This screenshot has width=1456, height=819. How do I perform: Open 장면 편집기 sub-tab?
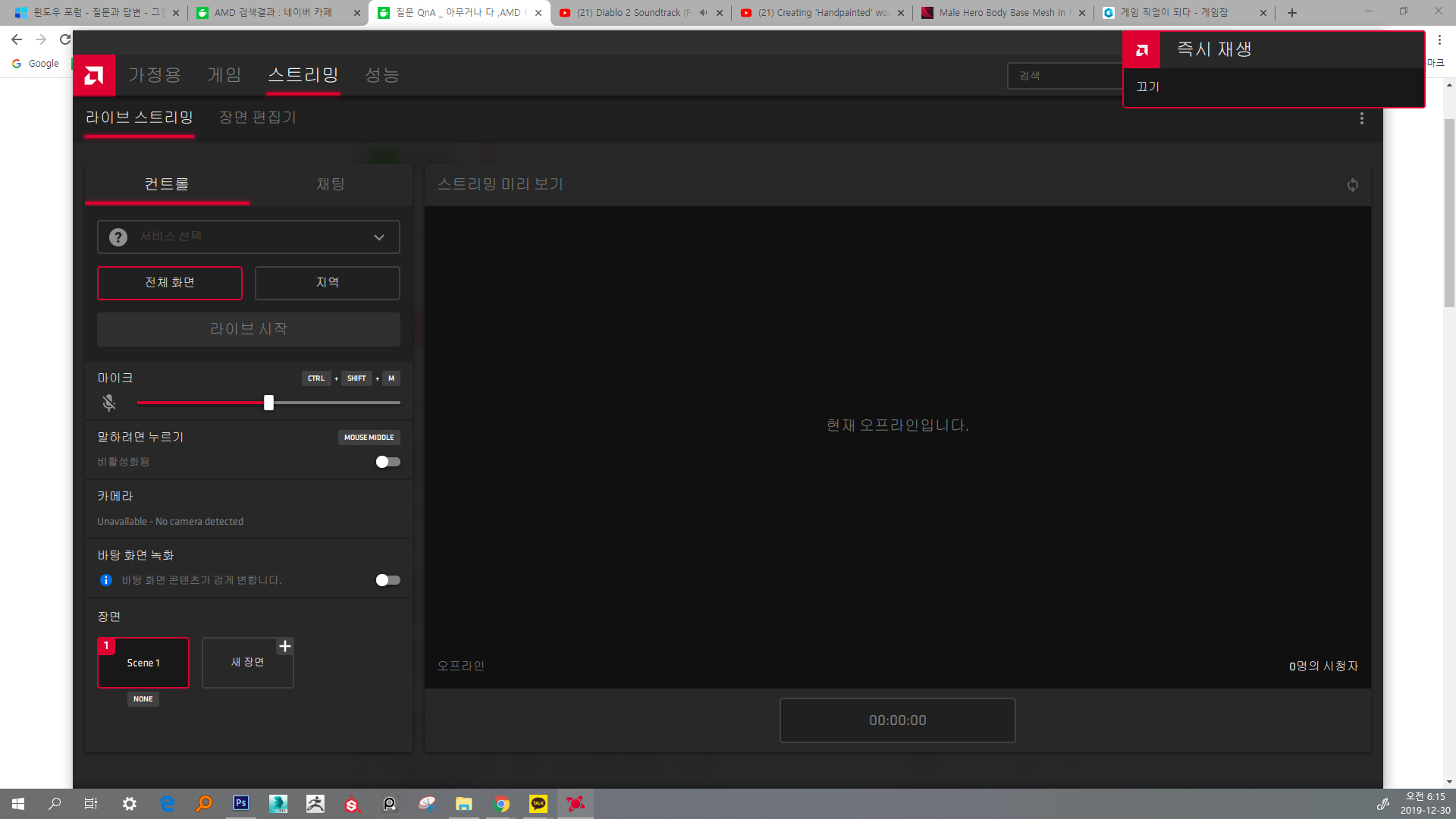258,118
